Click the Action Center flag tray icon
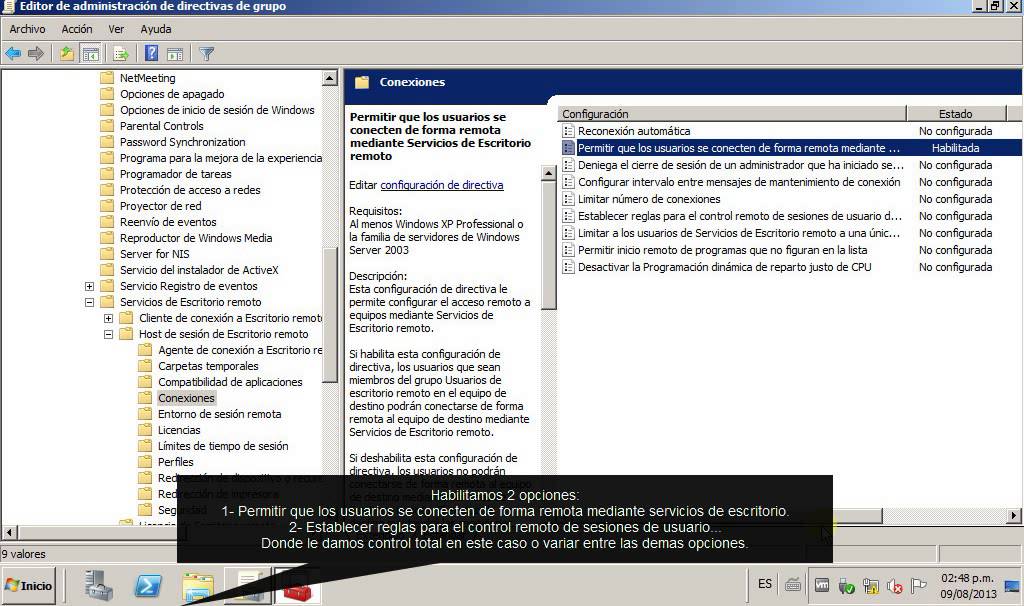This screenshot has height=606, width=1024. pos(918,586)
